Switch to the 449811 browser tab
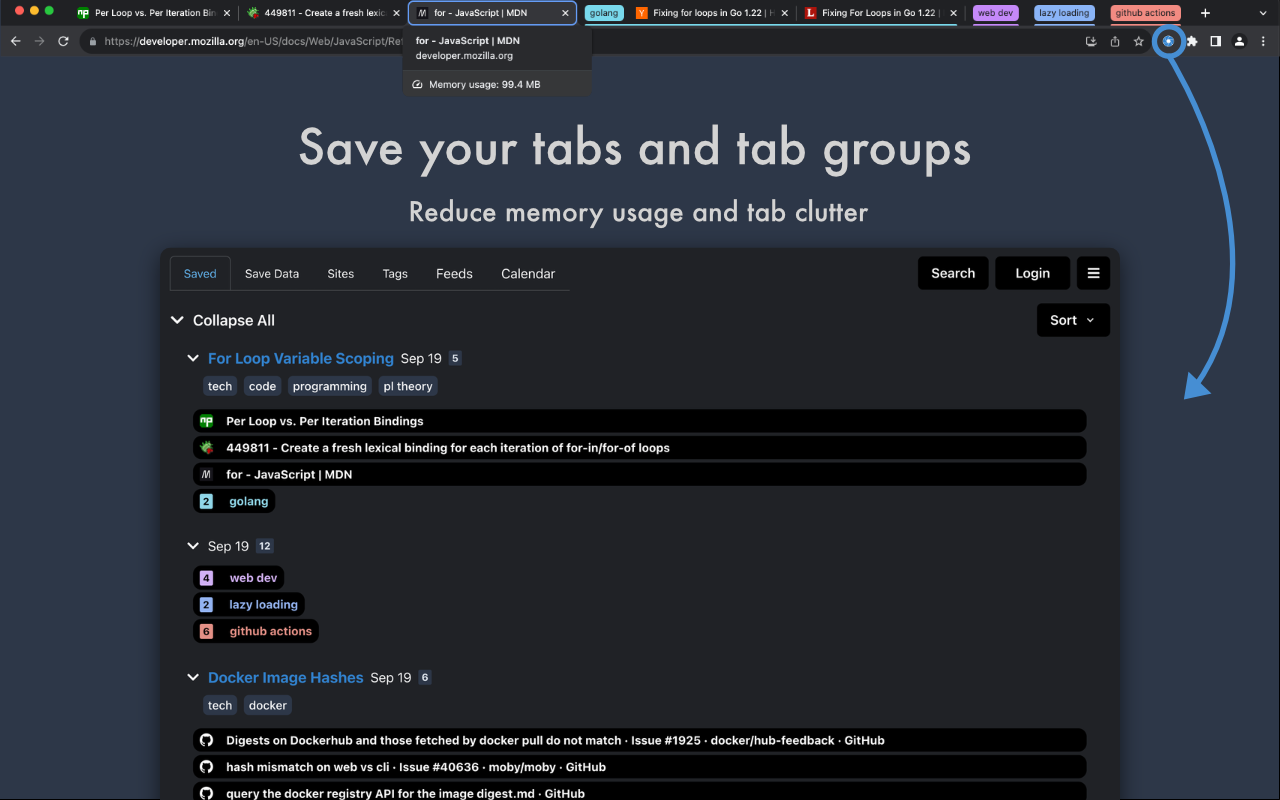 pyautogui.click(x=324, y=13)
